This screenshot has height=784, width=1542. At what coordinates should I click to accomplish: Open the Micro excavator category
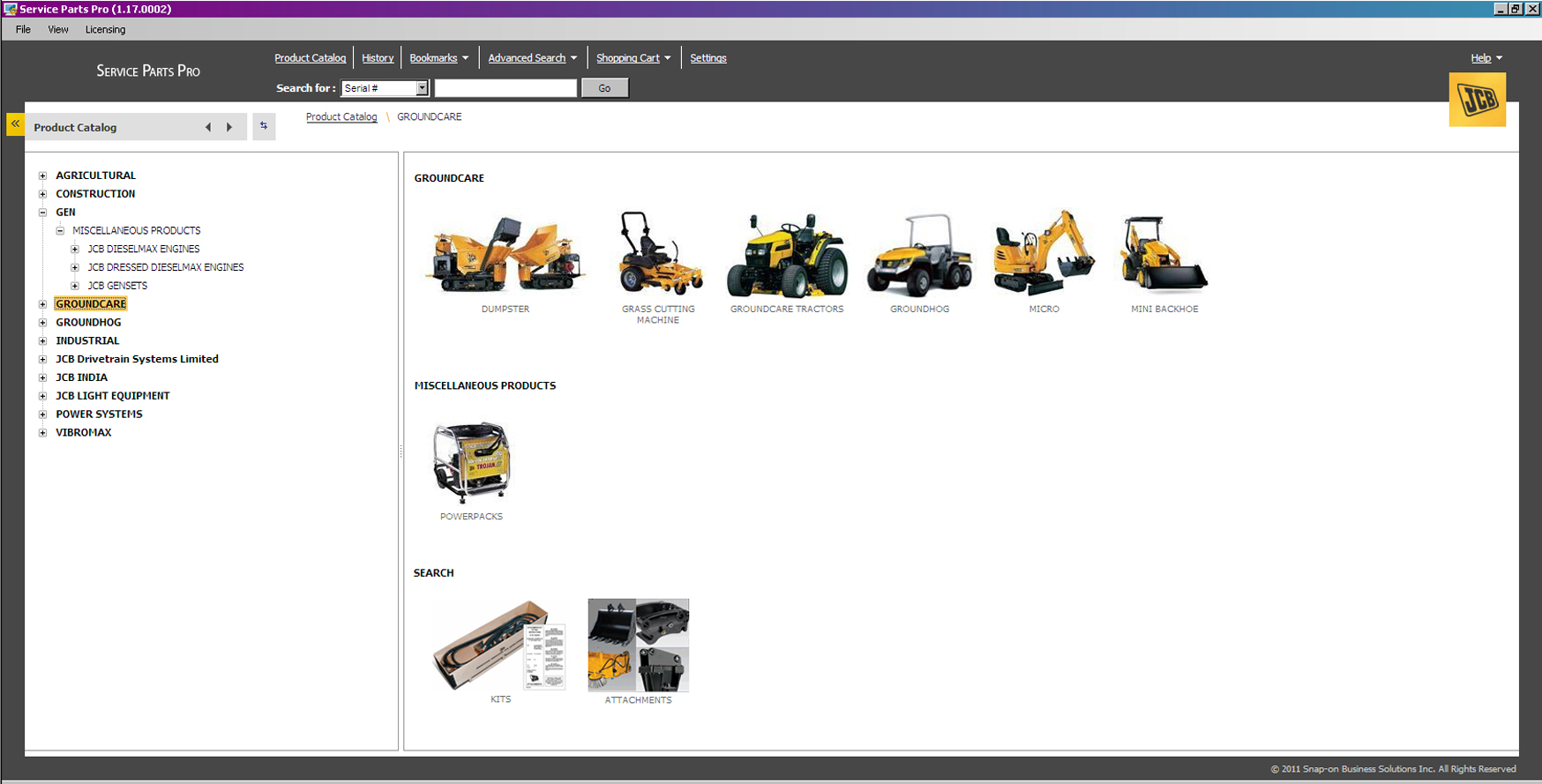[x=1044, y=255]
